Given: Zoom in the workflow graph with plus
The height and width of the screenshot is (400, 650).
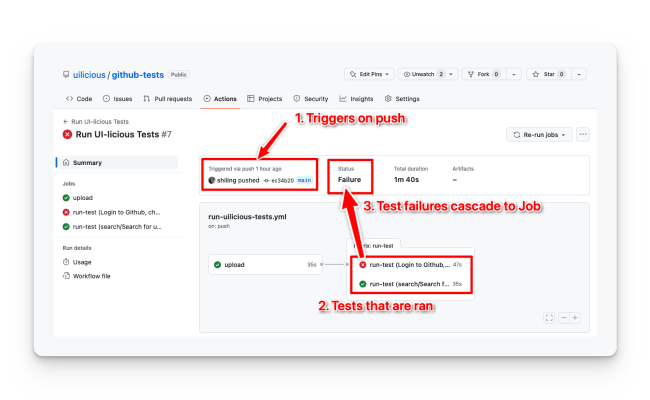Looking at the screenshot, I should (x=575, y=318).
